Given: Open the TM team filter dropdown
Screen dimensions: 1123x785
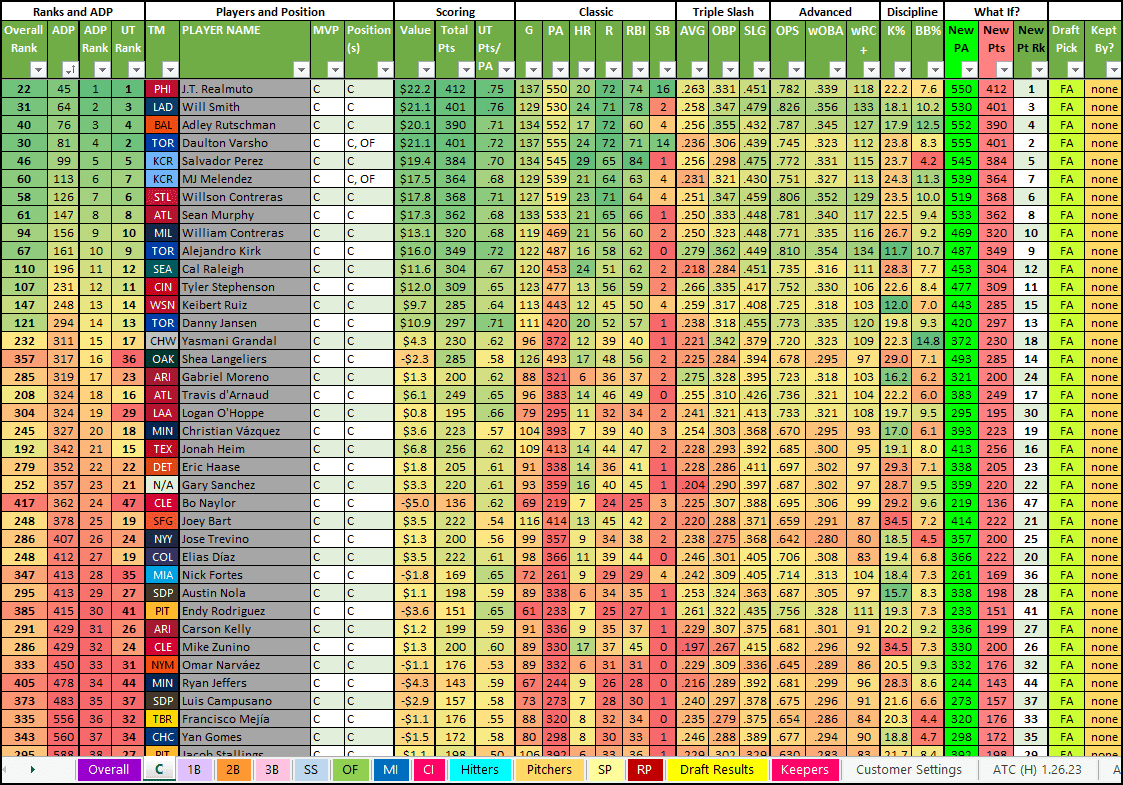Looking at the screenshot, I should click(x=170, y=69).
